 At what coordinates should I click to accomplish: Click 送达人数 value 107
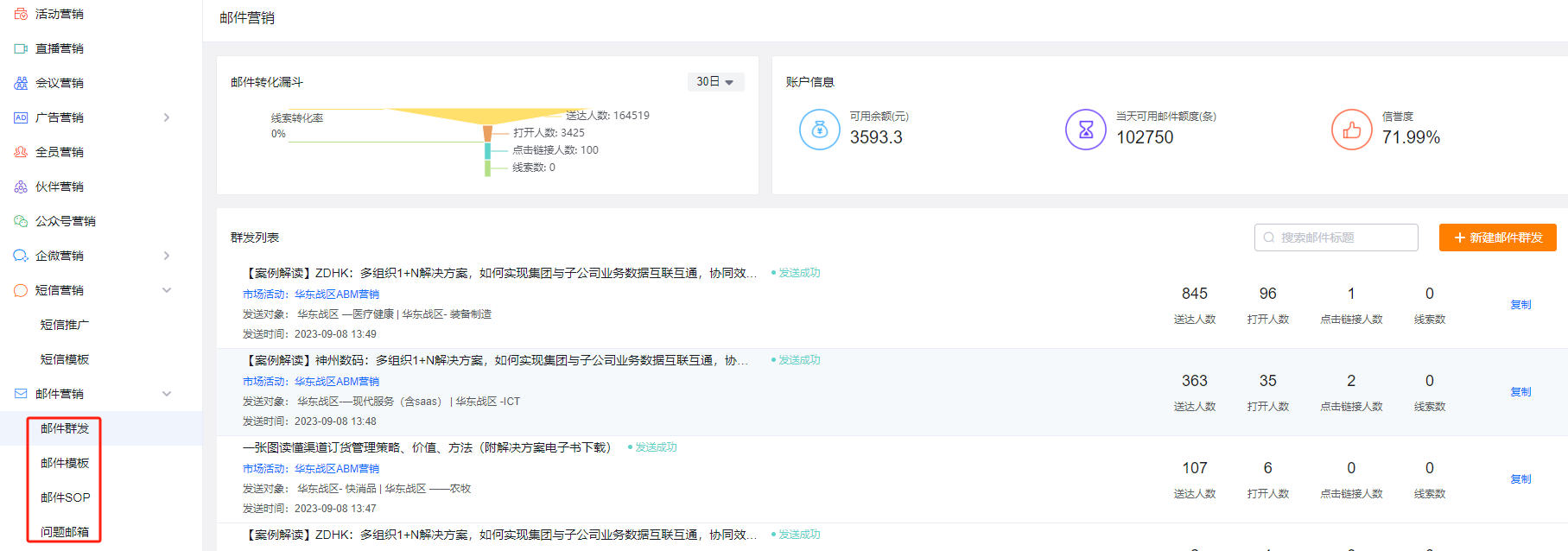click(1195, 468)
